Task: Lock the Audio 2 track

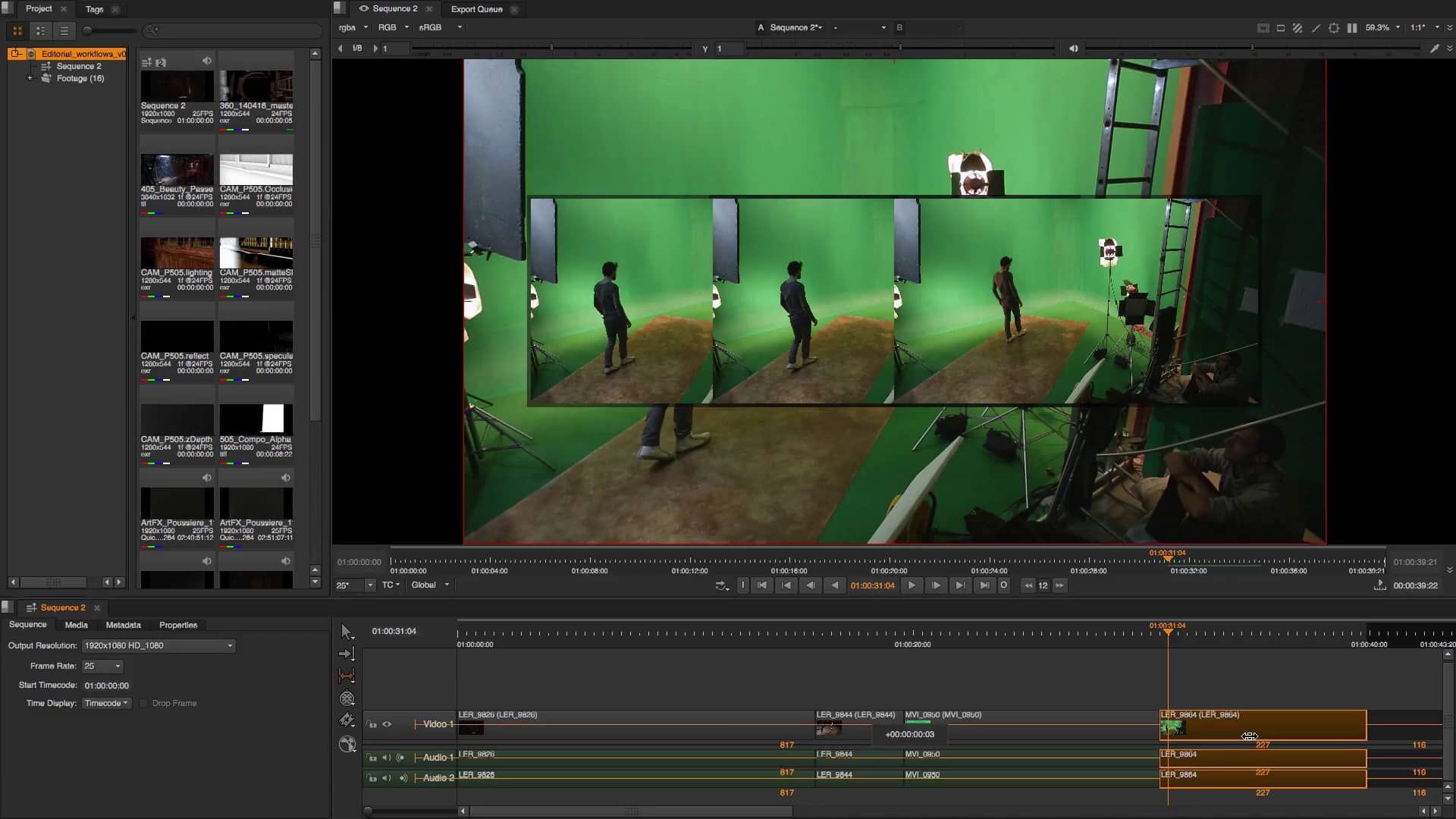Action: pyautogui.click(x=372, y=777)
